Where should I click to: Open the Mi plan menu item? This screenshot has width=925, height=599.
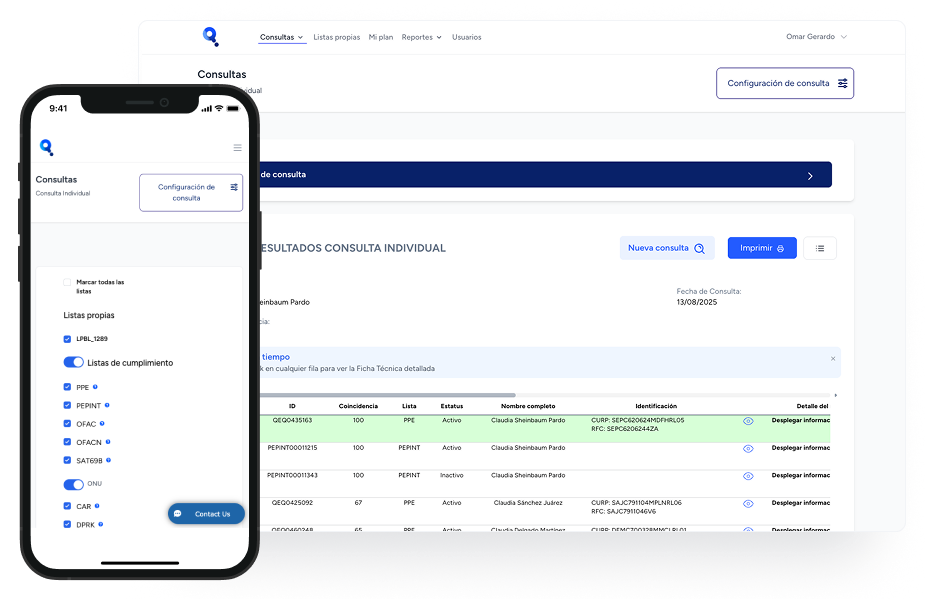[x=380, y=37]
